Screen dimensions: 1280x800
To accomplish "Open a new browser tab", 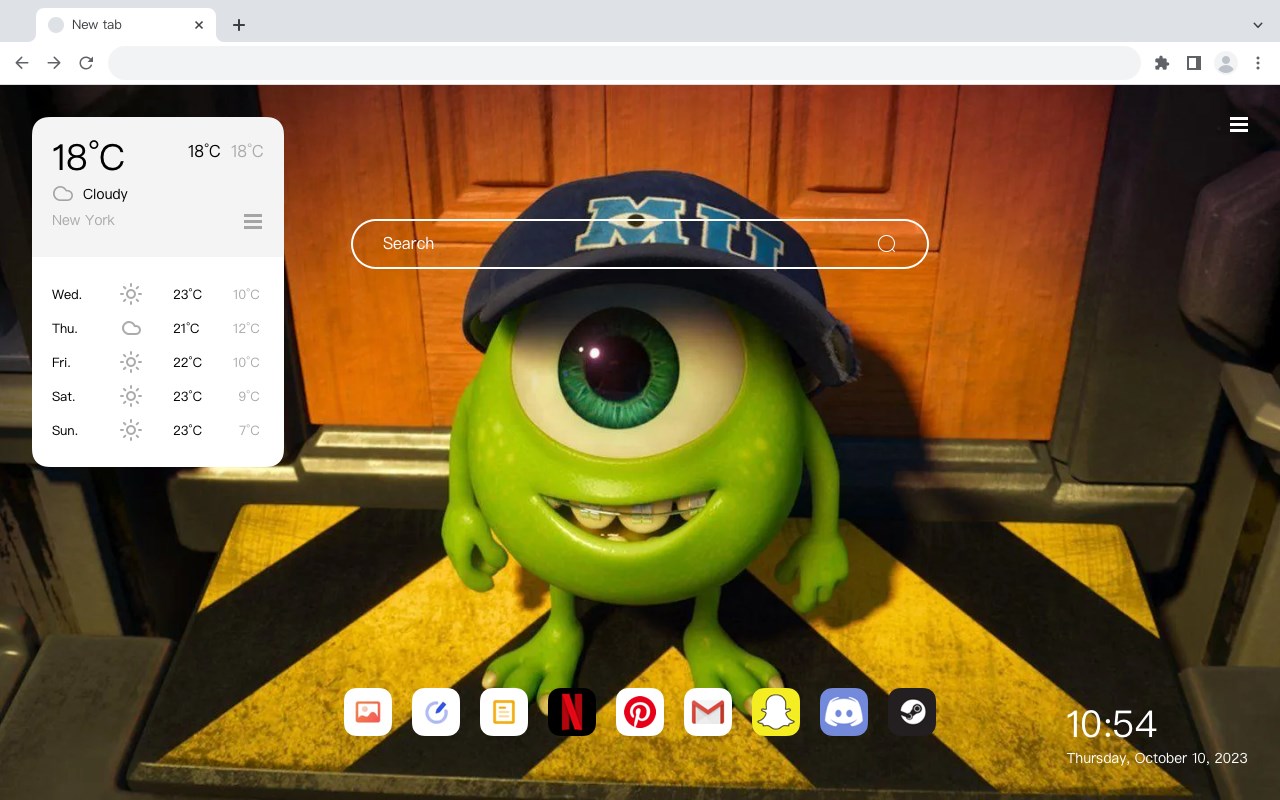I will (x=238, y=25).
